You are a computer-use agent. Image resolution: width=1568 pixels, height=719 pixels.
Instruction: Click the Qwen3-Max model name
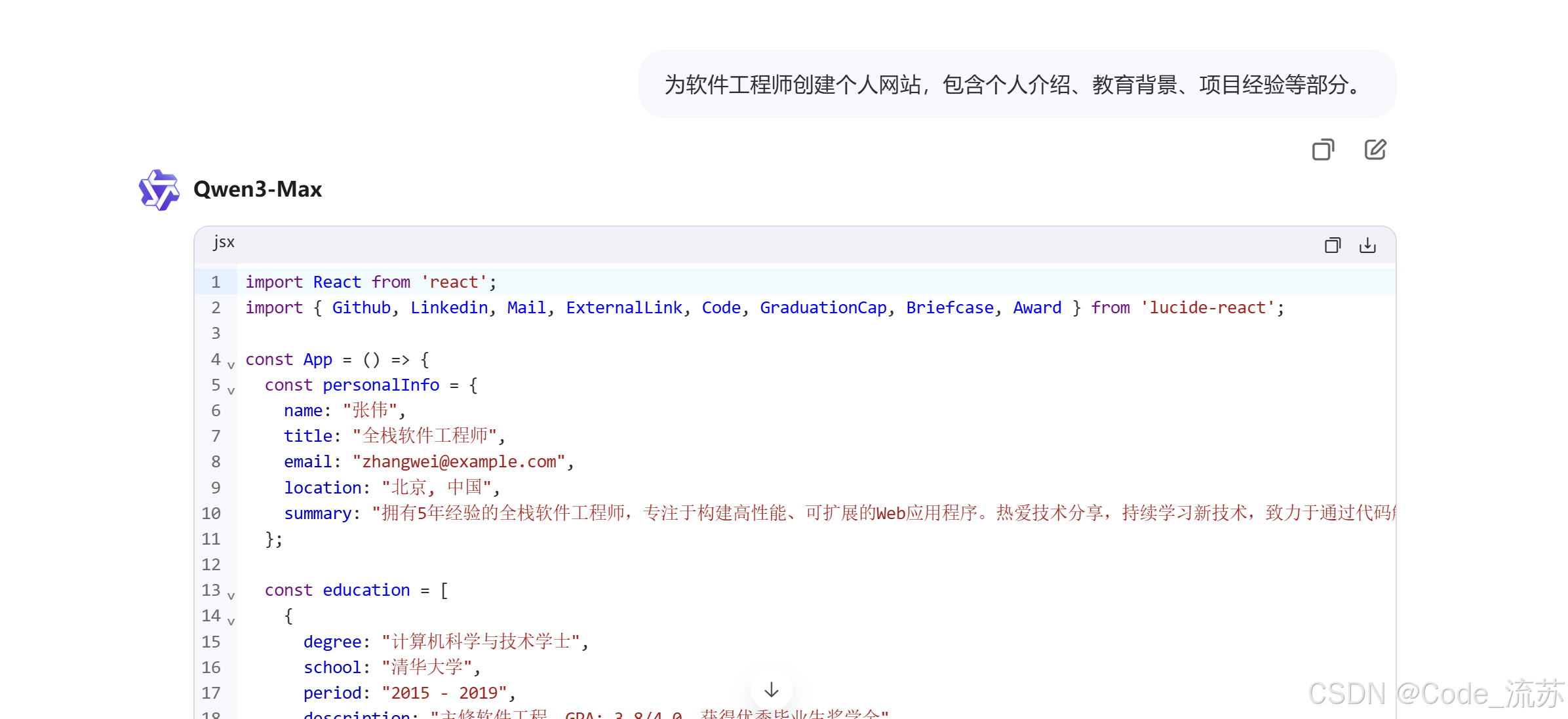click(258, 189)
